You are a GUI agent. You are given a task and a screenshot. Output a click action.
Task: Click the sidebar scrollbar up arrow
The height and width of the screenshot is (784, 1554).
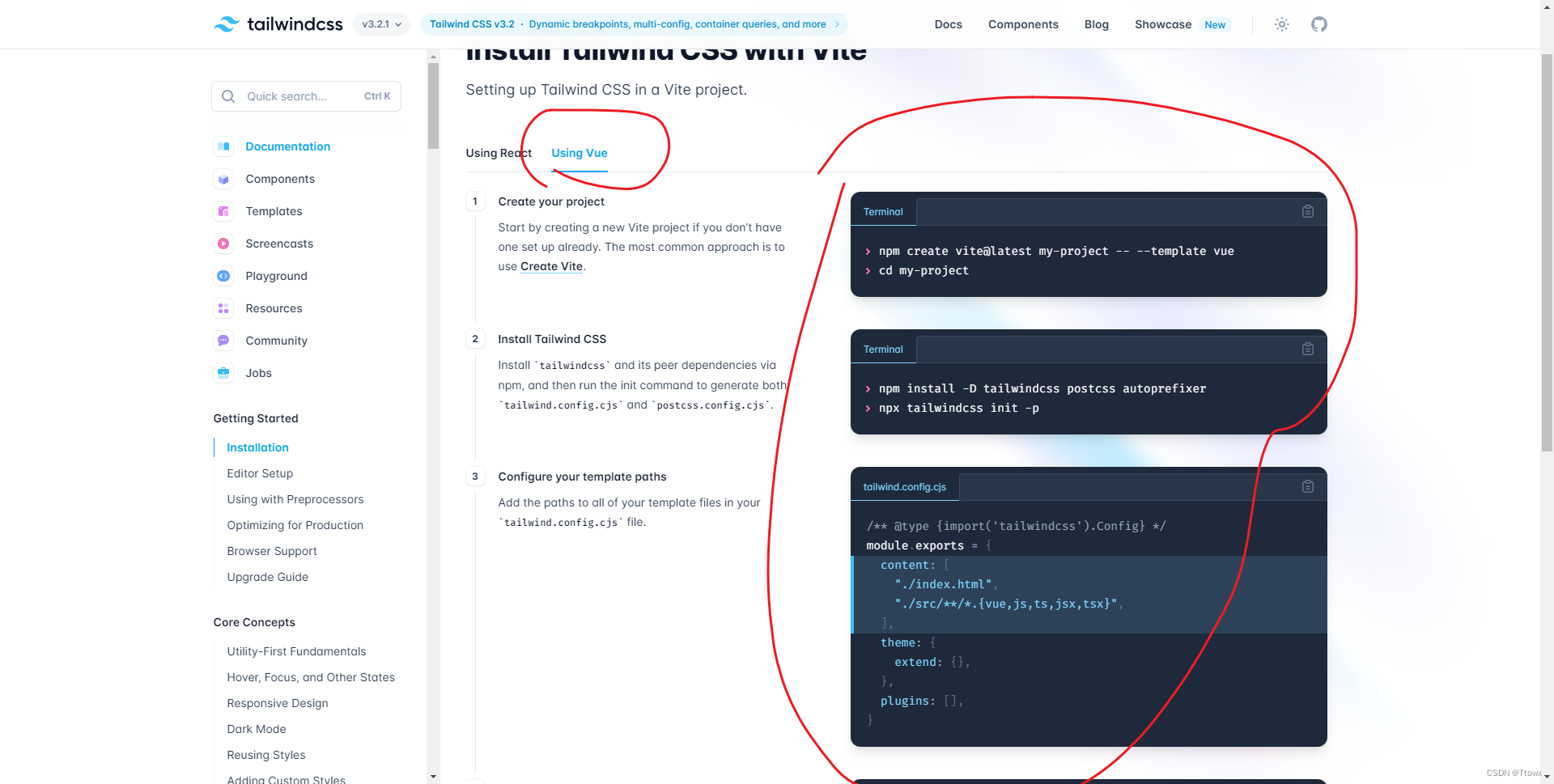tap(433, 57)
